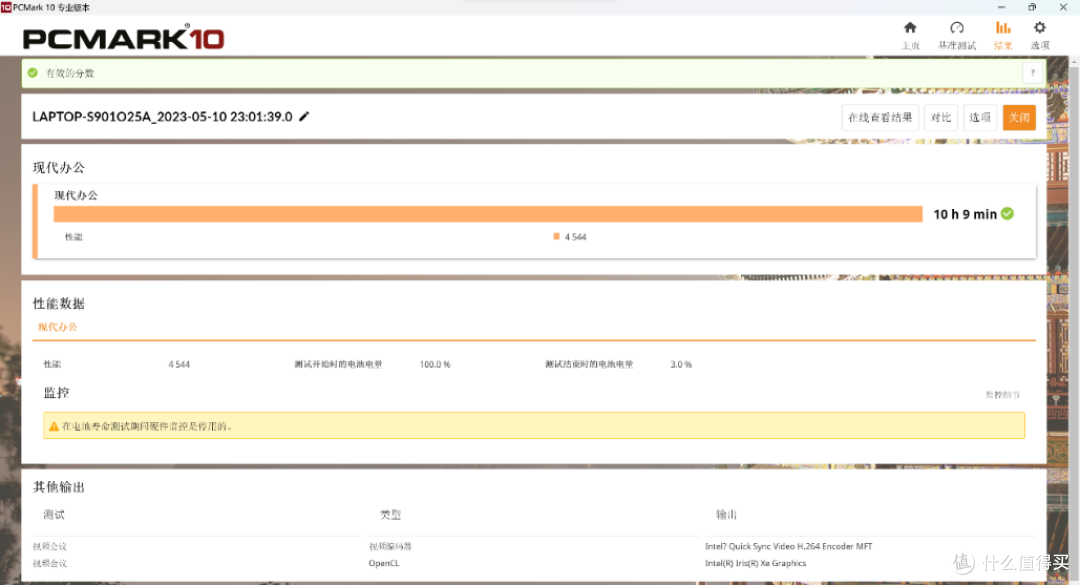The image size is (1080, 585).
Task: Click the 有效的分数 status text
Action: (x=70, y=73)
